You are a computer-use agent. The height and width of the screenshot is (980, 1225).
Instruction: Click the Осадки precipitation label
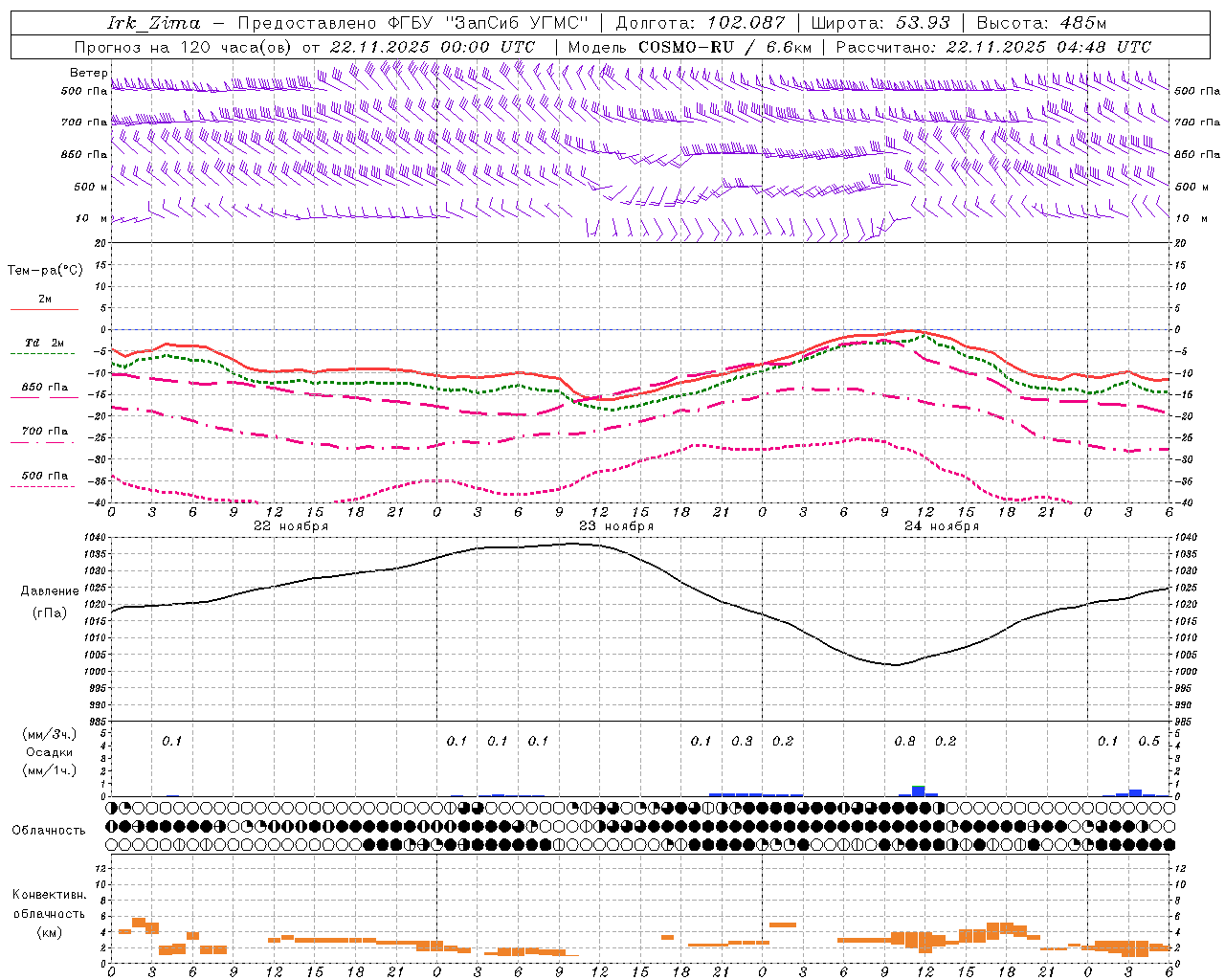pyautogui.click(x=49, y=752)
